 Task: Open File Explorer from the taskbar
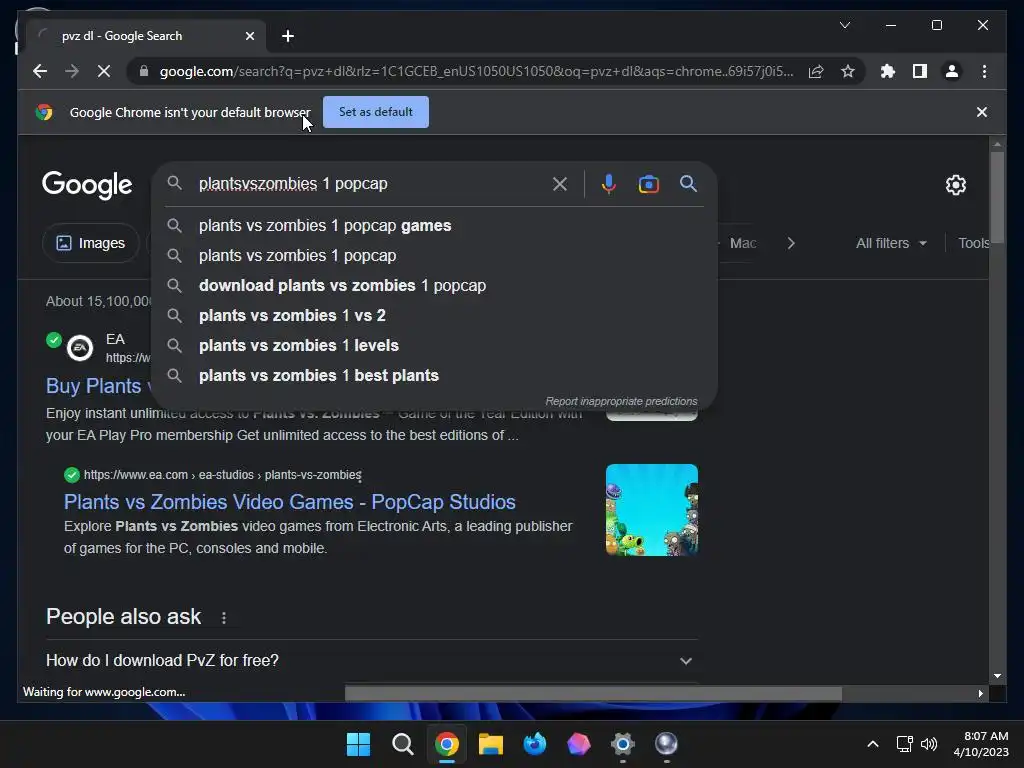pyautogui.click(x=490, y=744)
